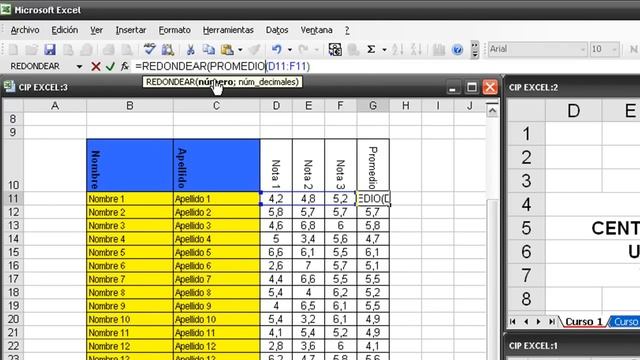Click the Research binoculars icon
This screenshot has height=360, width=640.
[x=168, y=50]
